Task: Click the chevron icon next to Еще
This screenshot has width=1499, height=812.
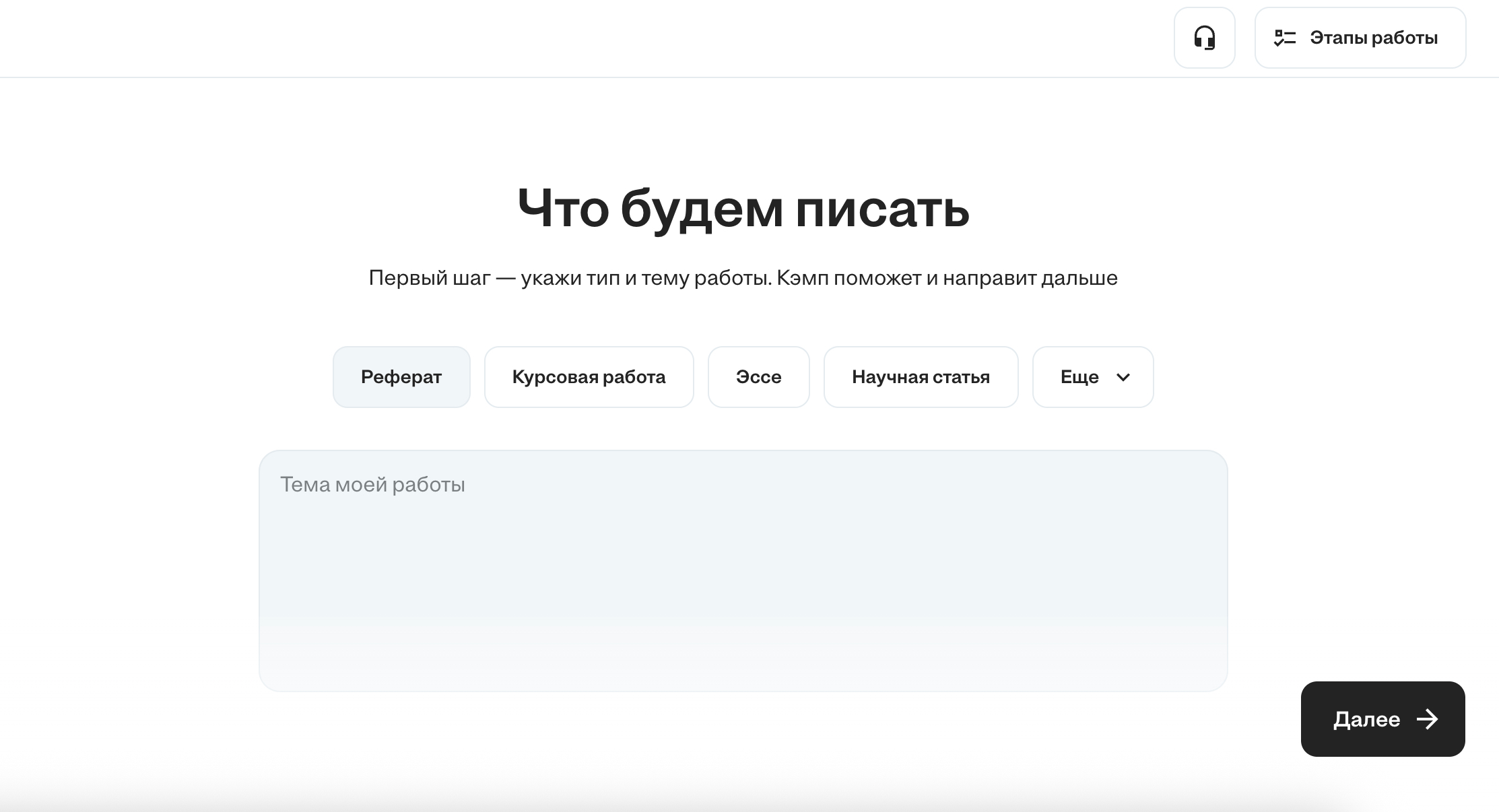Action: 1123,378
